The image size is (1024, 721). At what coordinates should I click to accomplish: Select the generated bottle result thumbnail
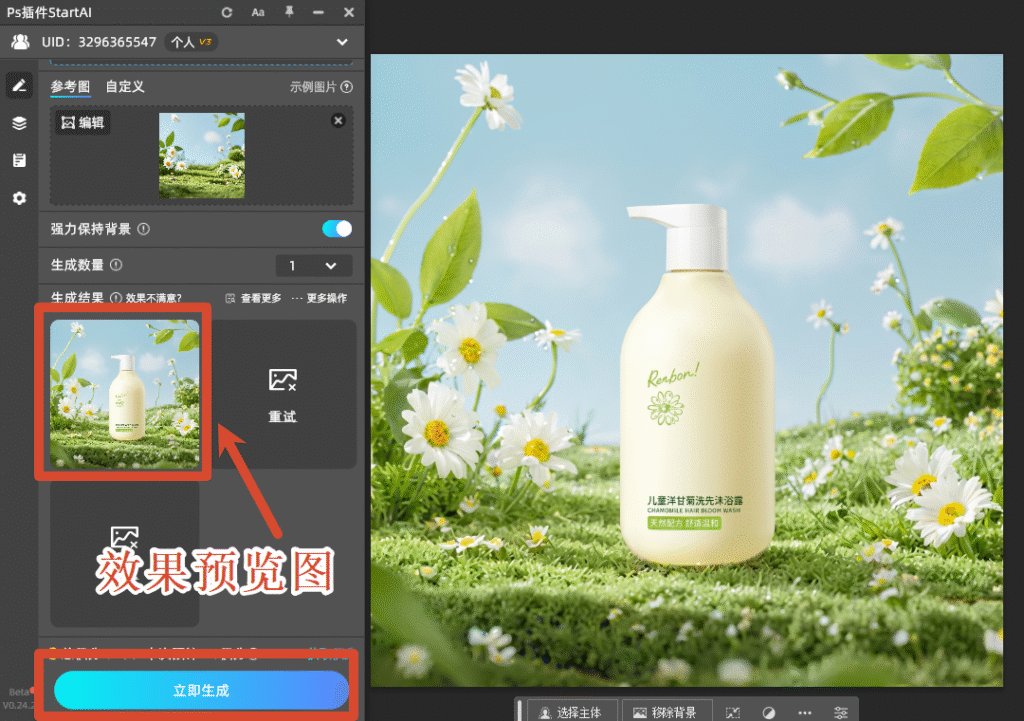pos(125,394)
